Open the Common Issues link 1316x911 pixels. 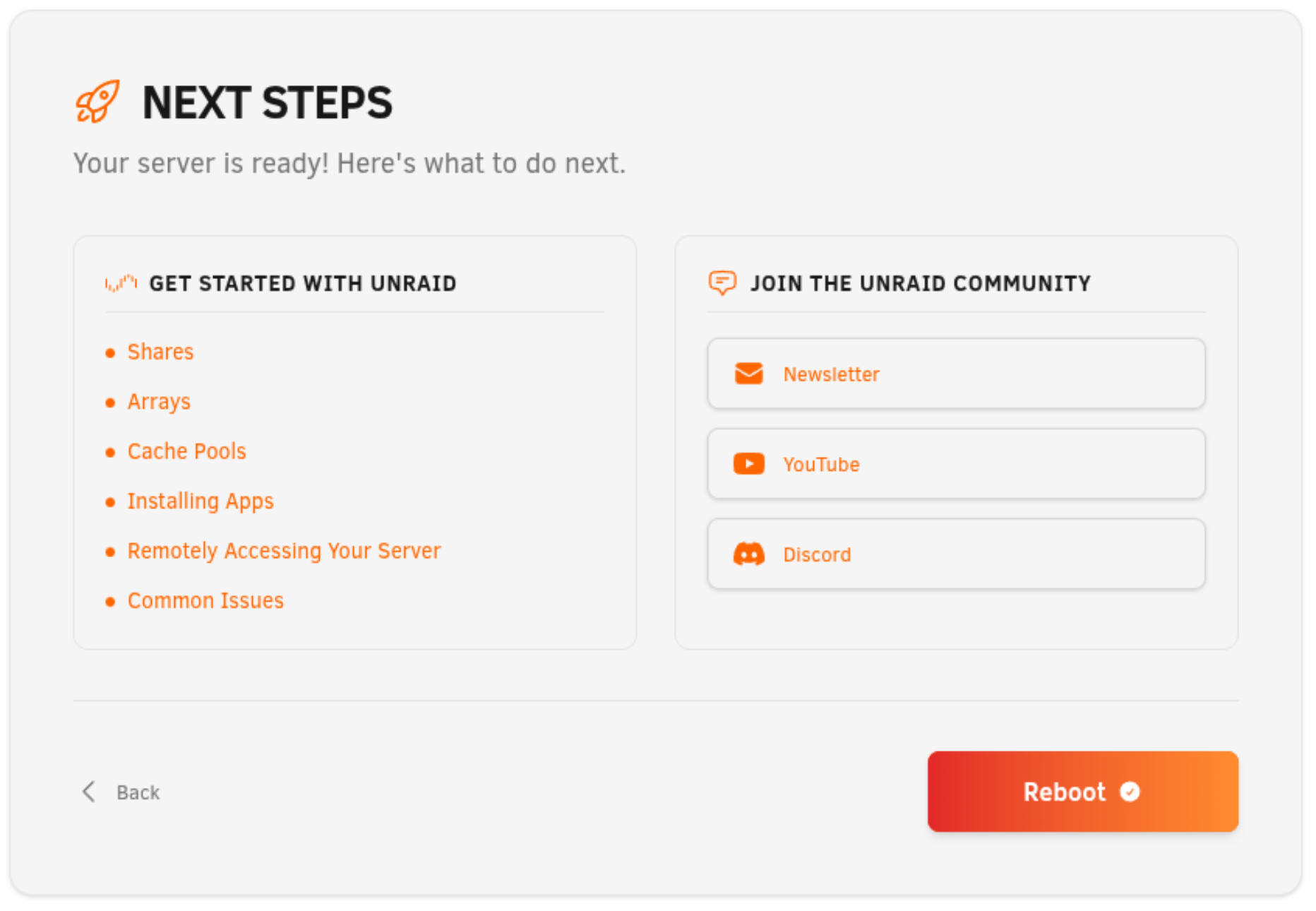coord(205,600)
